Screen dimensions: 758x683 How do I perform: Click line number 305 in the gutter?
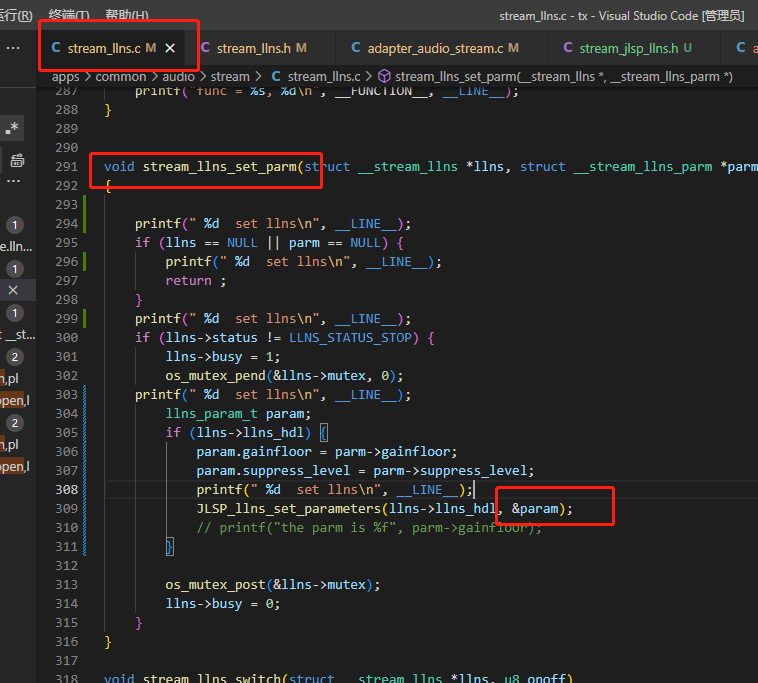(x=66, y=433)
